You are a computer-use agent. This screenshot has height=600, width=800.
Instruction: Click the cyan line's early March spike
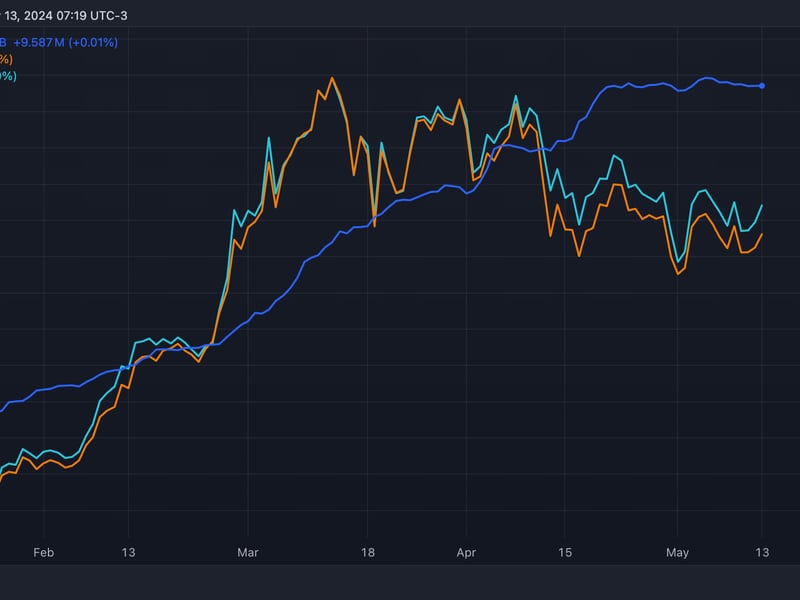tap(268, 138)
